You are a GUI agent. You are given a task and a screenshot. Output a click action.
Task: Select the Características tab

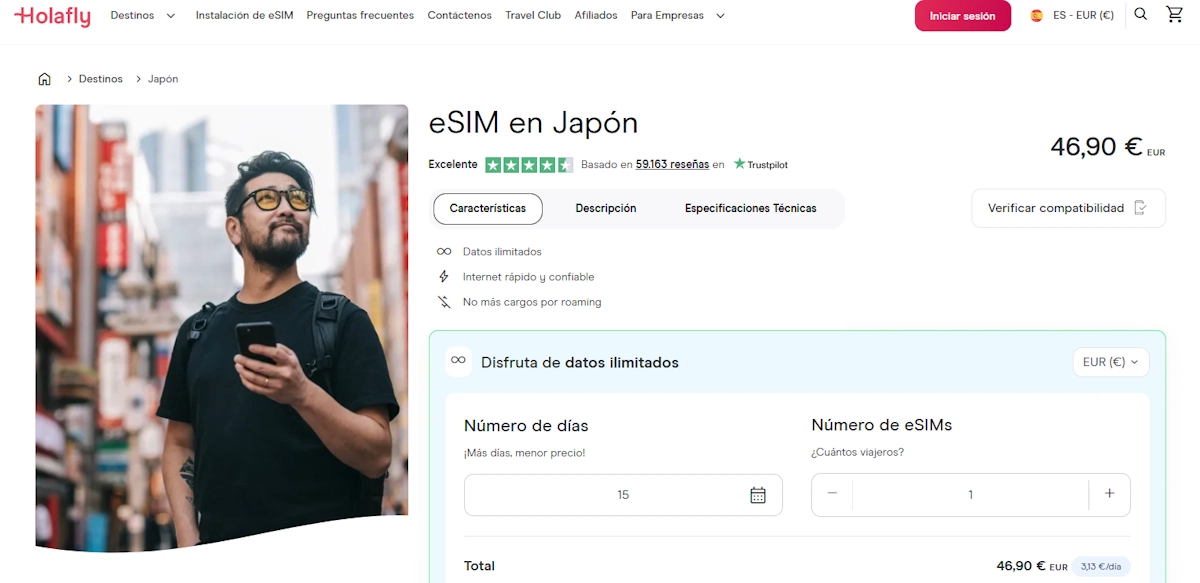click(488, 209)
